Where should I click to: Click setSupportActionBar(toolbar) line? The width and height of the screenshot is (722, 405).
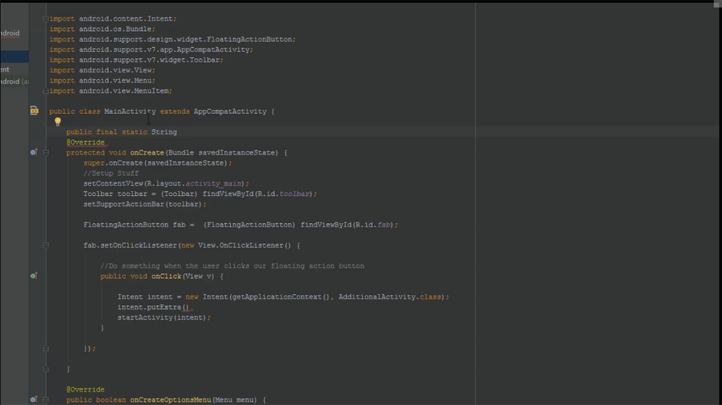pos(145,204)
